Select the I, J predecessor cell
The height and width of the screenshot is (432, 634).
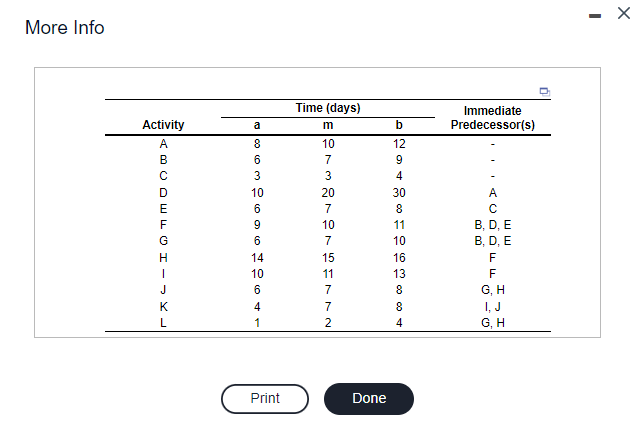pos(492,307)
